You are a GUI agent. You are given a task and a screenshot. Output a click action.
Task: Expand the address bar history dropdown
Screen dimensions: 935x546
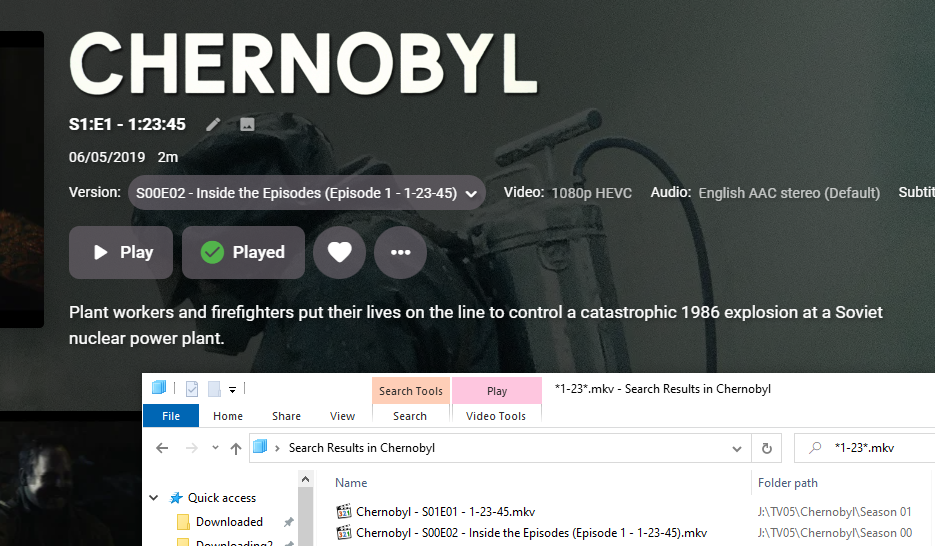(x=737, y=448)
